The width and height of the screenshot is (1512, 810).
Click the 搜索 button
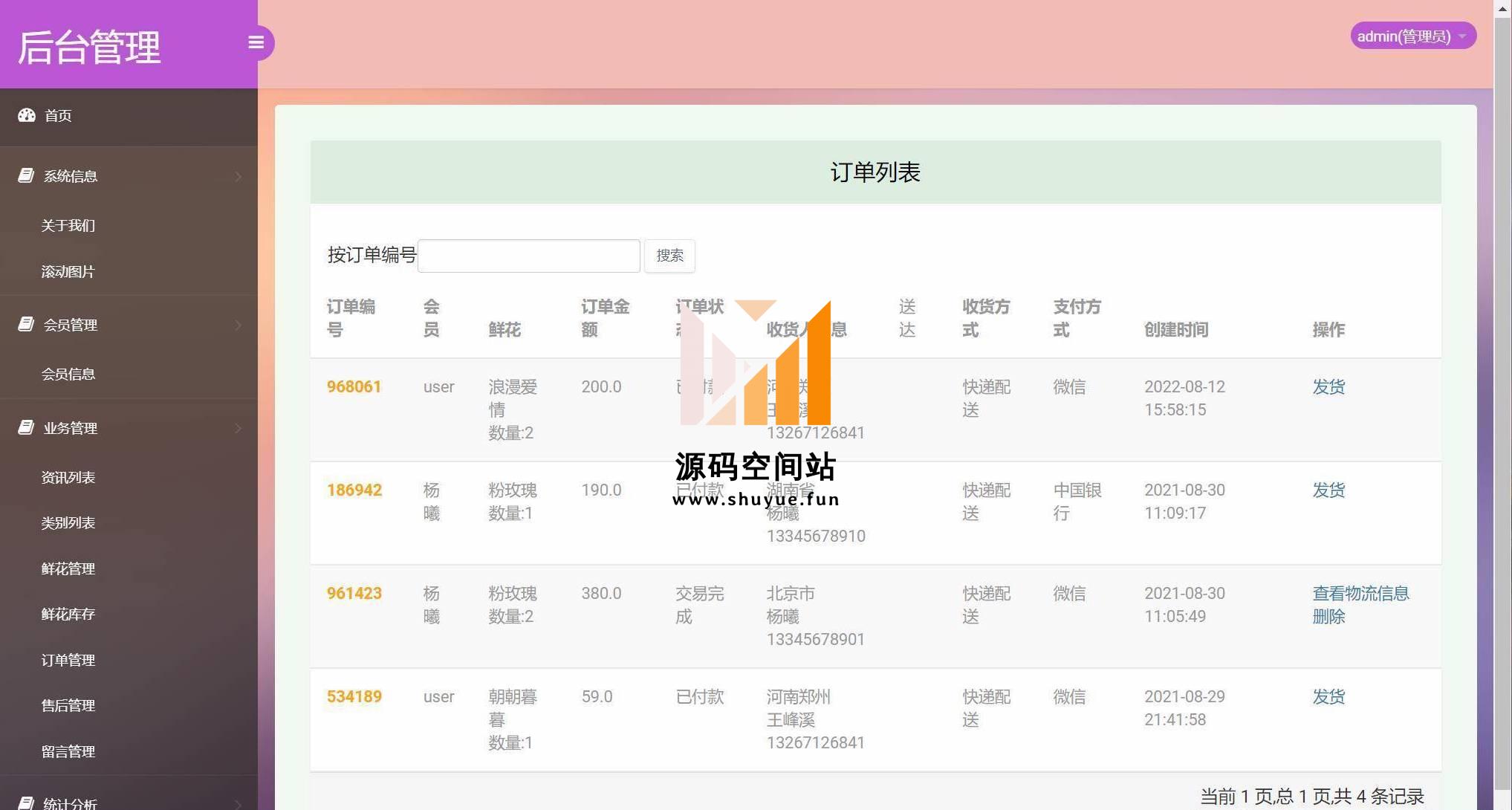[669, 256]
